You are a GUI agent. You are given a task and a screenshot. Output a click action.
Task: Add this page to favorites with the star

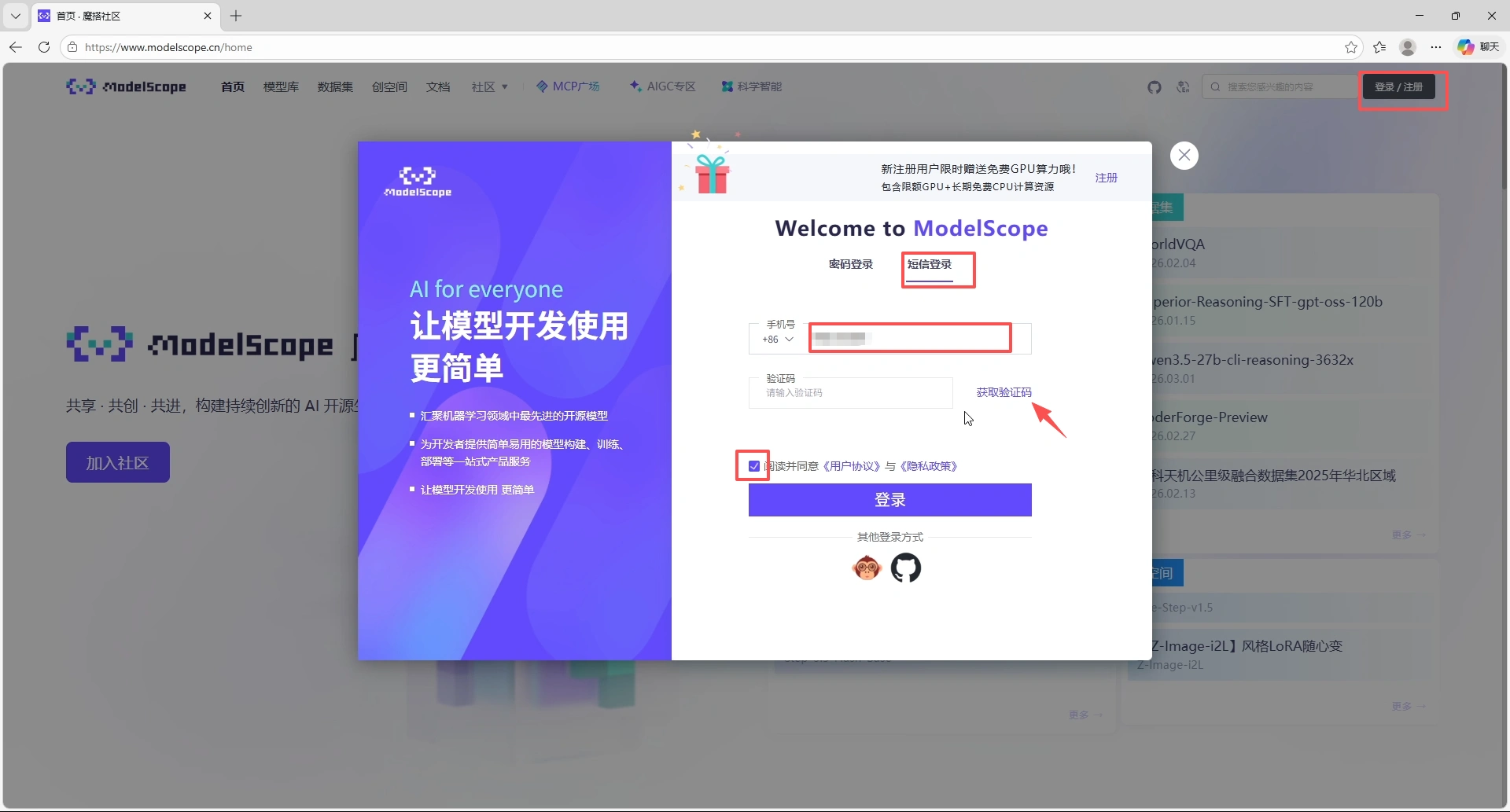click(x=1351, y=47)
